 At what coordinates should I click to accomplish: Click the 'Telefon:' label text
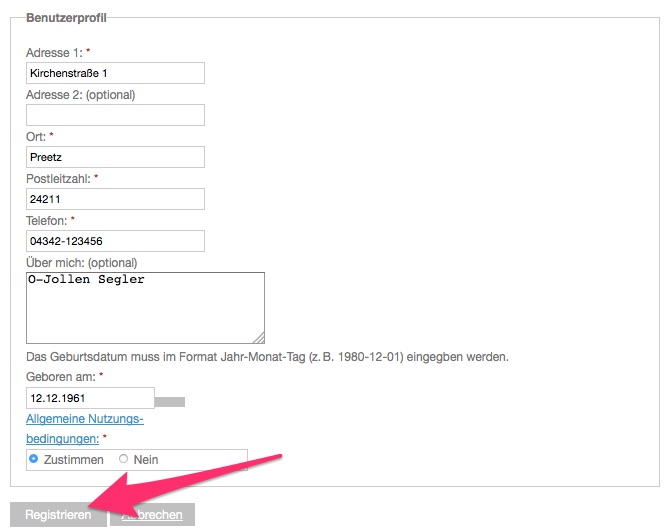pyautogui.click(x=46, y=221)
